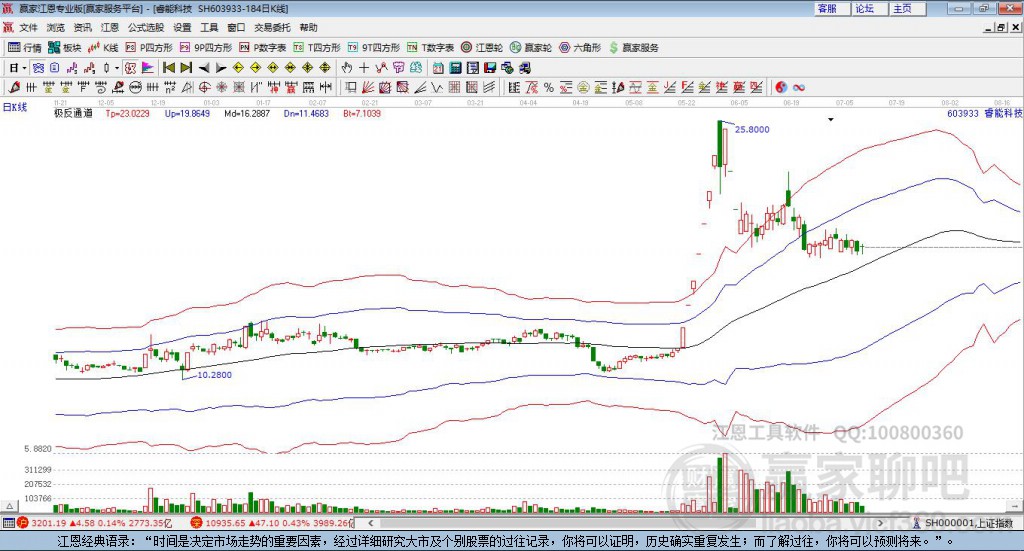Expand the candlestick style dropdown arrow

[x=117, y=68]
